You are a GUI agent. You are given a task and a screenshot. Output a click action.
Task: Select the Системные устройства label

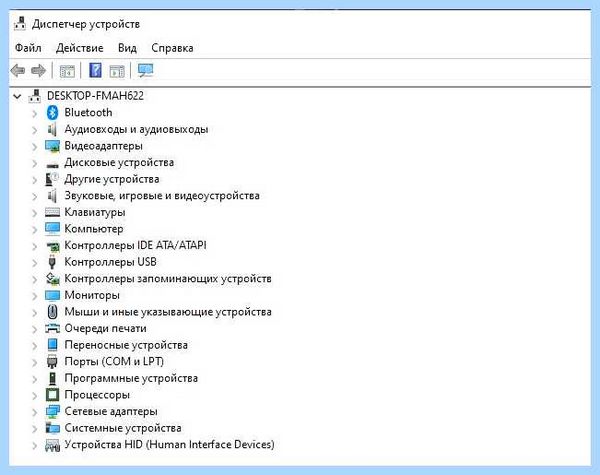[x=123, y=428]
